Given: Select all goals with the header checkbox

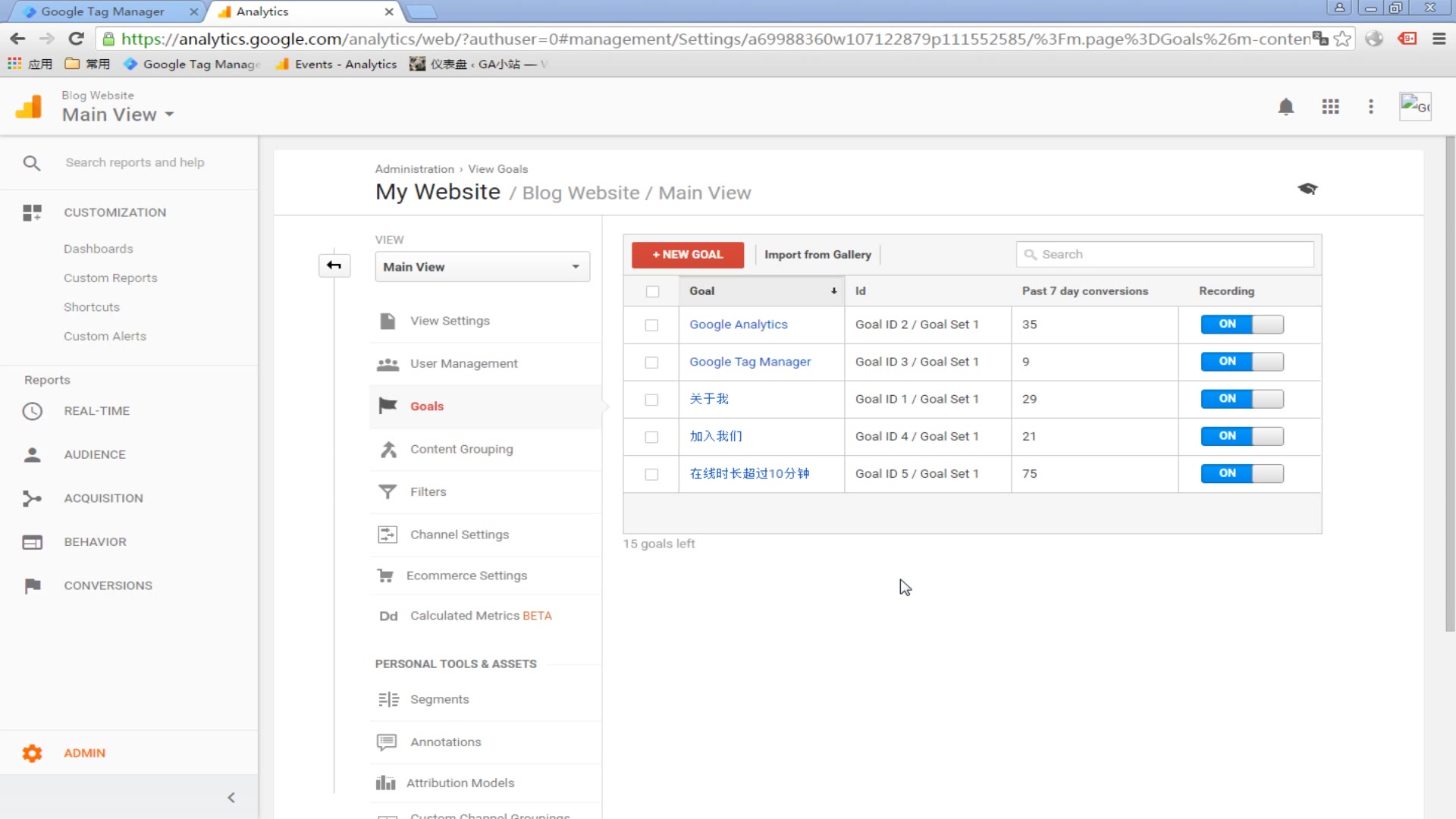Looking at the screenshot, I should point(652,291).
